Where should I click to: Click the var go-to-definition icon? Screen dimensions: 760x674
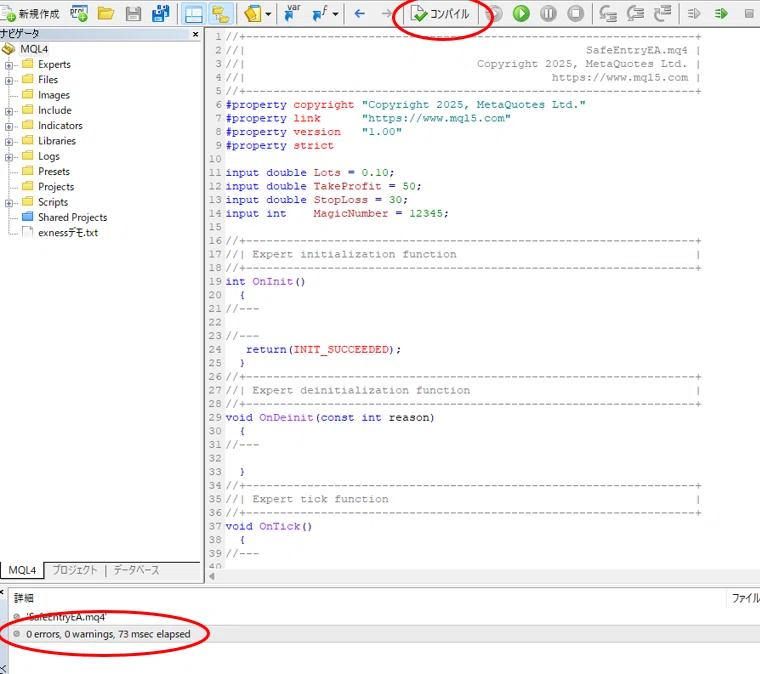point(291,13)
